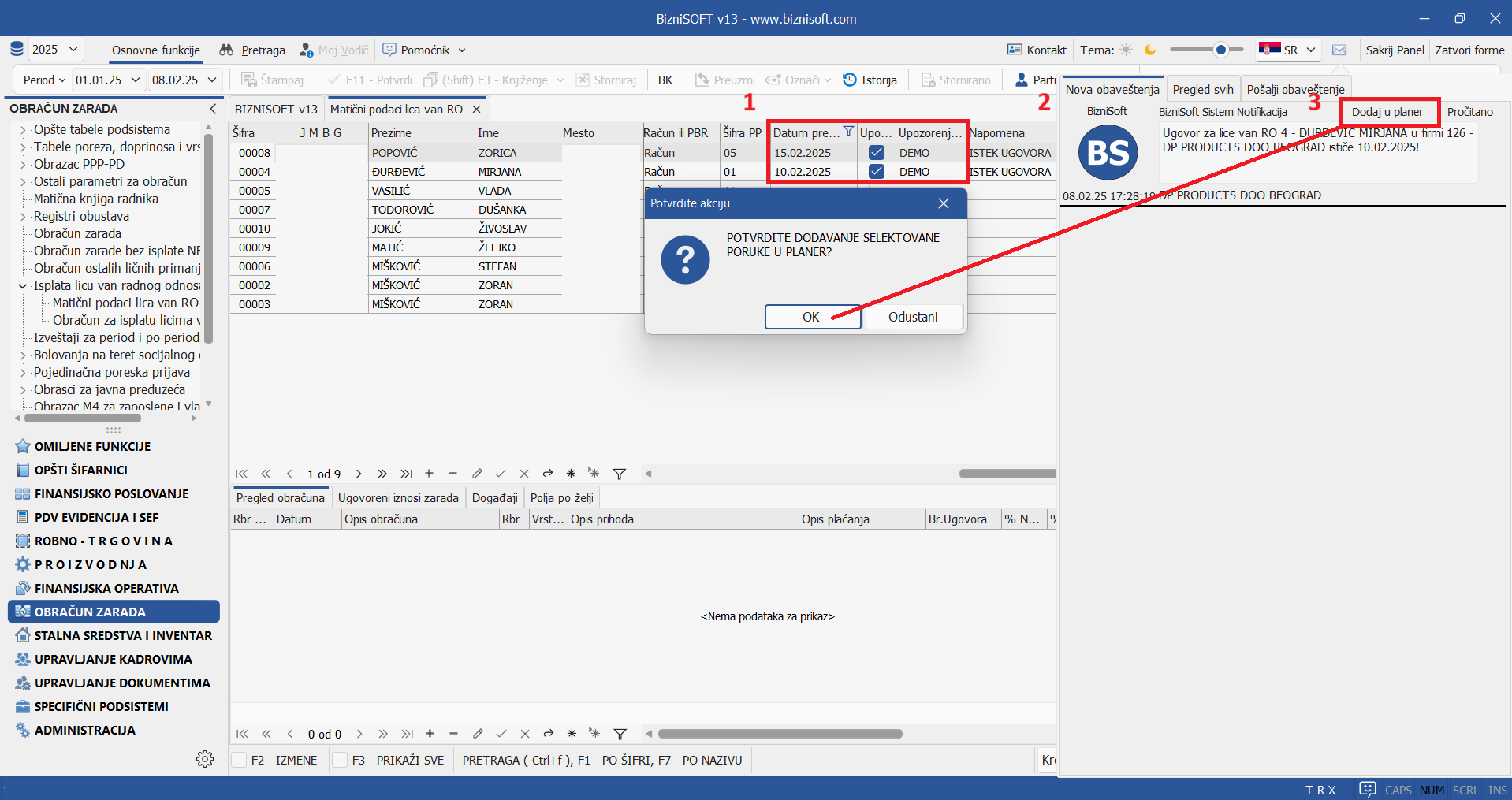Click Odustani to cancel the dialog
Screen dimensions: 1512x800
(x=912, y=317)
